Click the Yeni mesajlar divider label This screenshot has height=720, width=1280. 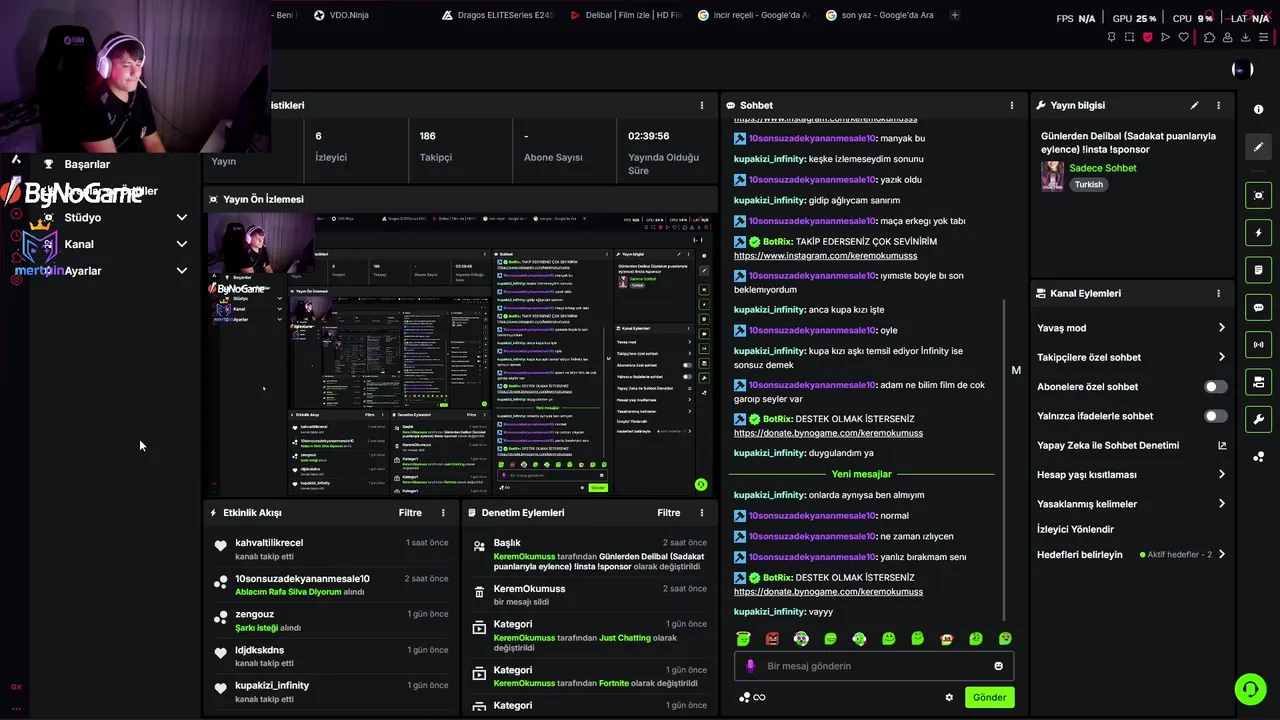[x=861, y=474]
